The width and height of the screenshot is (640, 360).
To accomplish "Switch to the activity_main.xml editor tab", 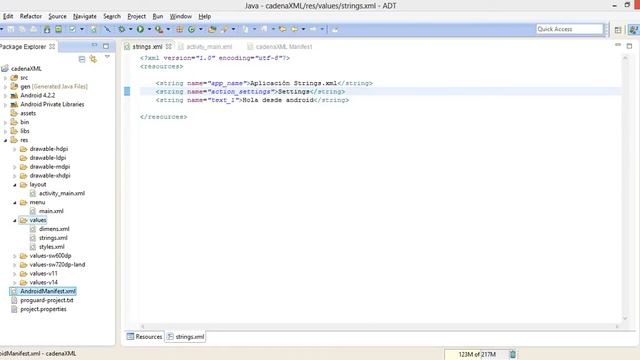I will 205,47.
